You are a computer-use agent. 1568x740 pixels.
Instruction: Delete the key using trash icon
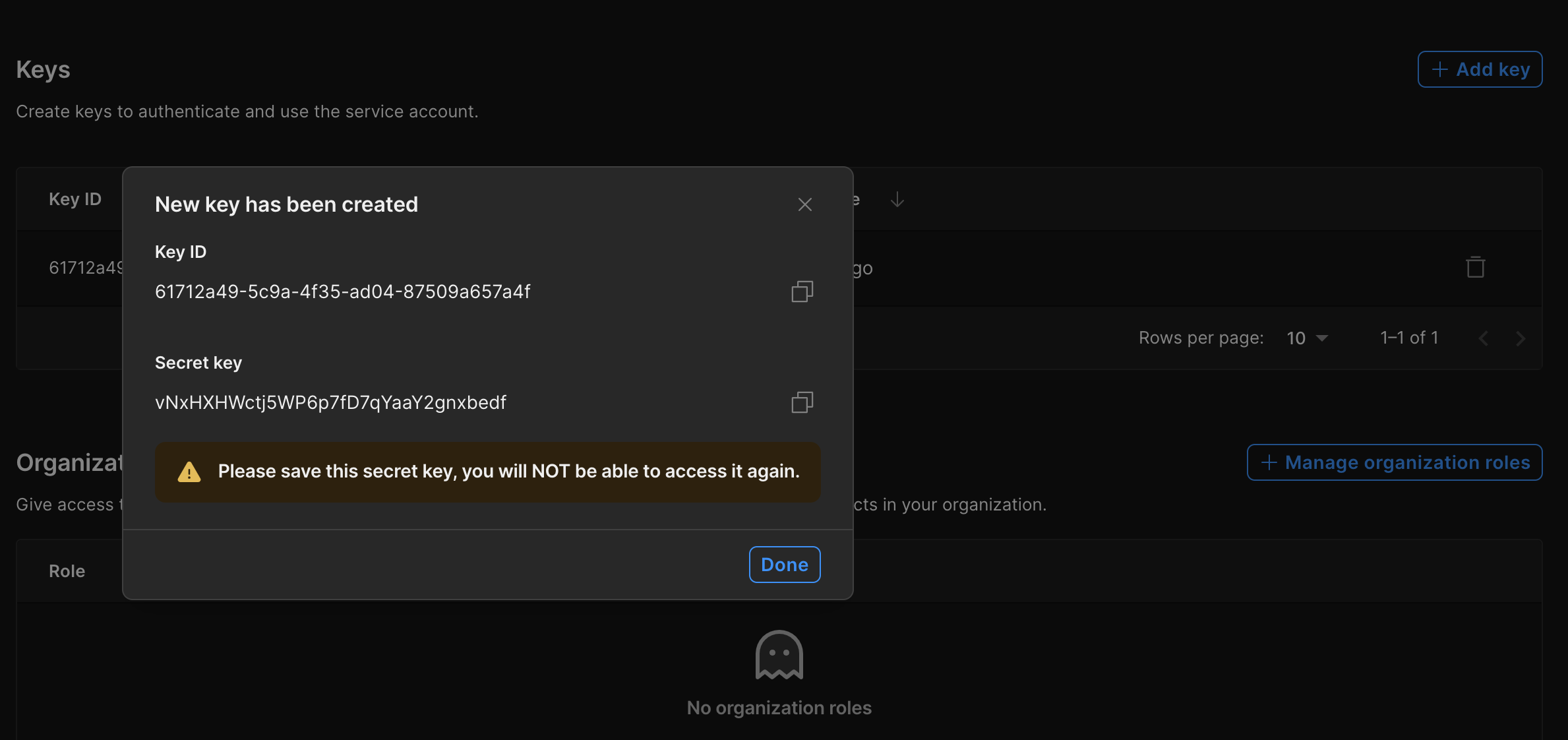coord(1475,267)
